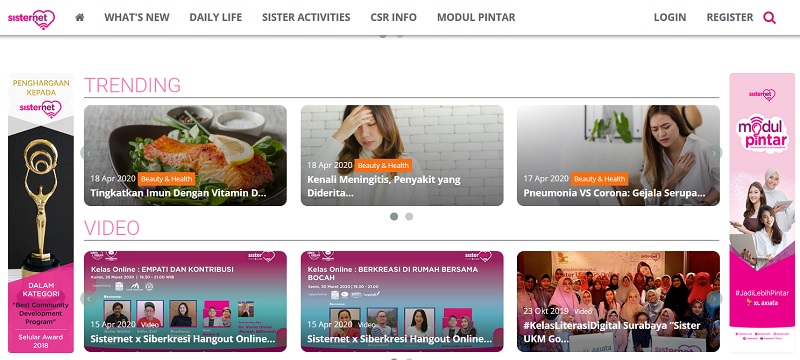Click Beauty & Health tag on Pneumonia card

[599, 179]
